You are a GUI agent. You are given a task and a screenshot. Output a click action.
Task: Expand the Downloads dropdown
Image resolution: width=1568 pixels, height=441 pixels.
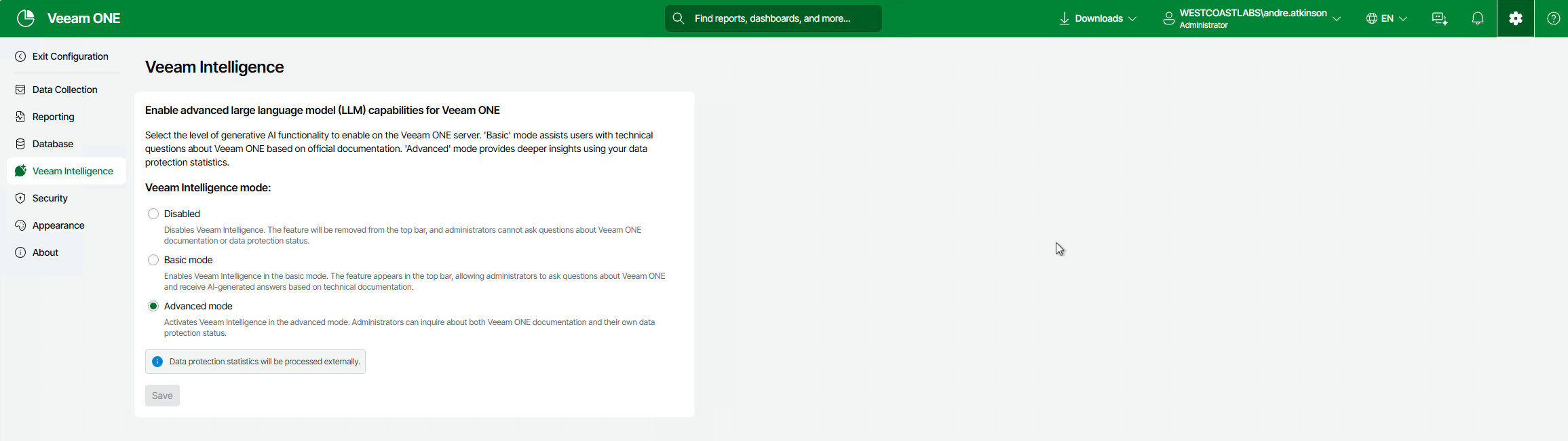coord(1098,18)
